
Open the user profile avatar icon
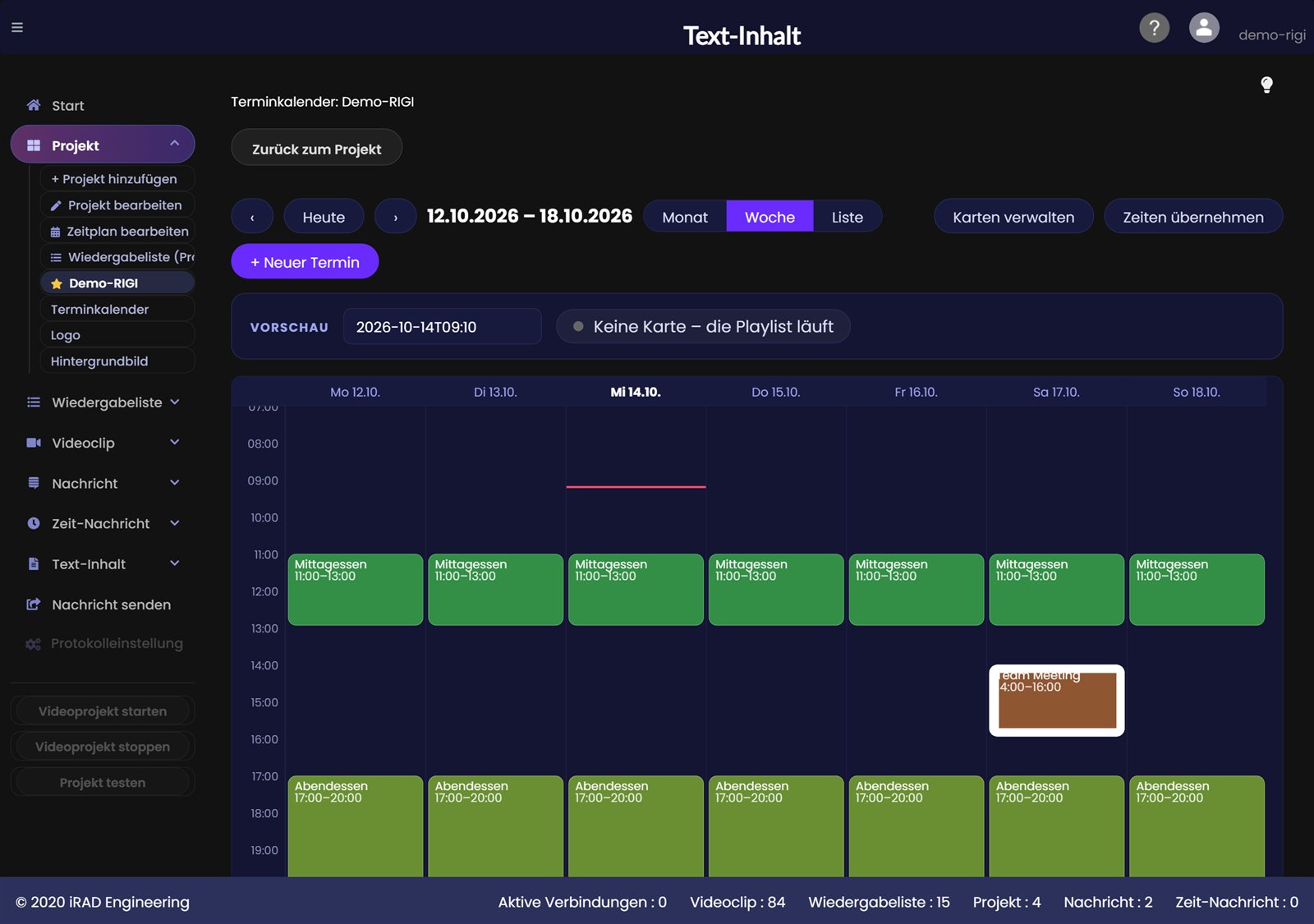[x=1204, y=28]
